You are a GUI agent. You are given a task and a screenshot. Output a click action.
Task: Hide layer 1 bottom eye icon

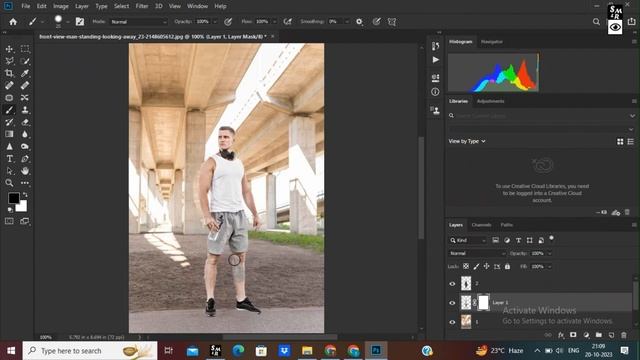tap(452, 322)
